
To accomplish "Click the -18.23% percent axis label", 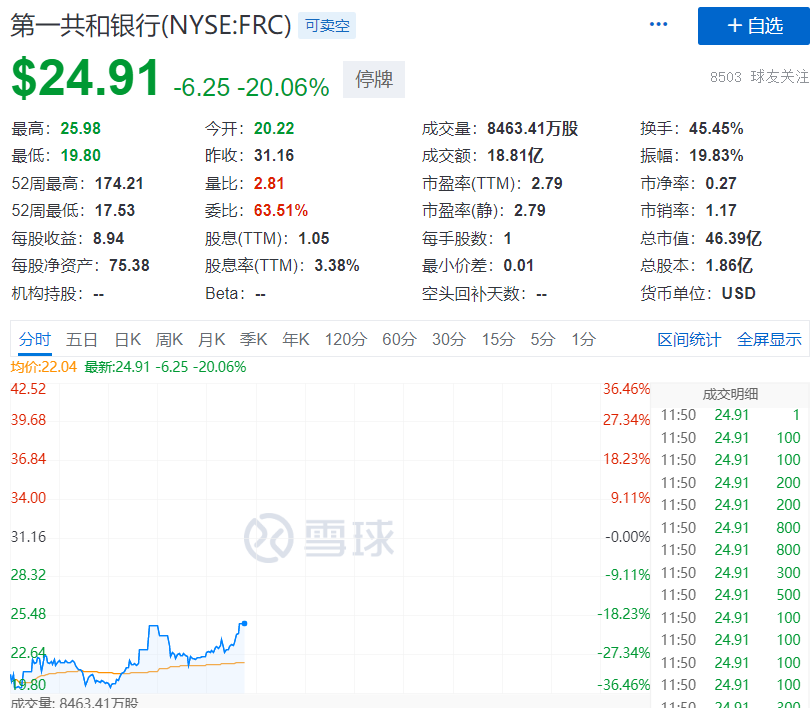I will [623, 614].
